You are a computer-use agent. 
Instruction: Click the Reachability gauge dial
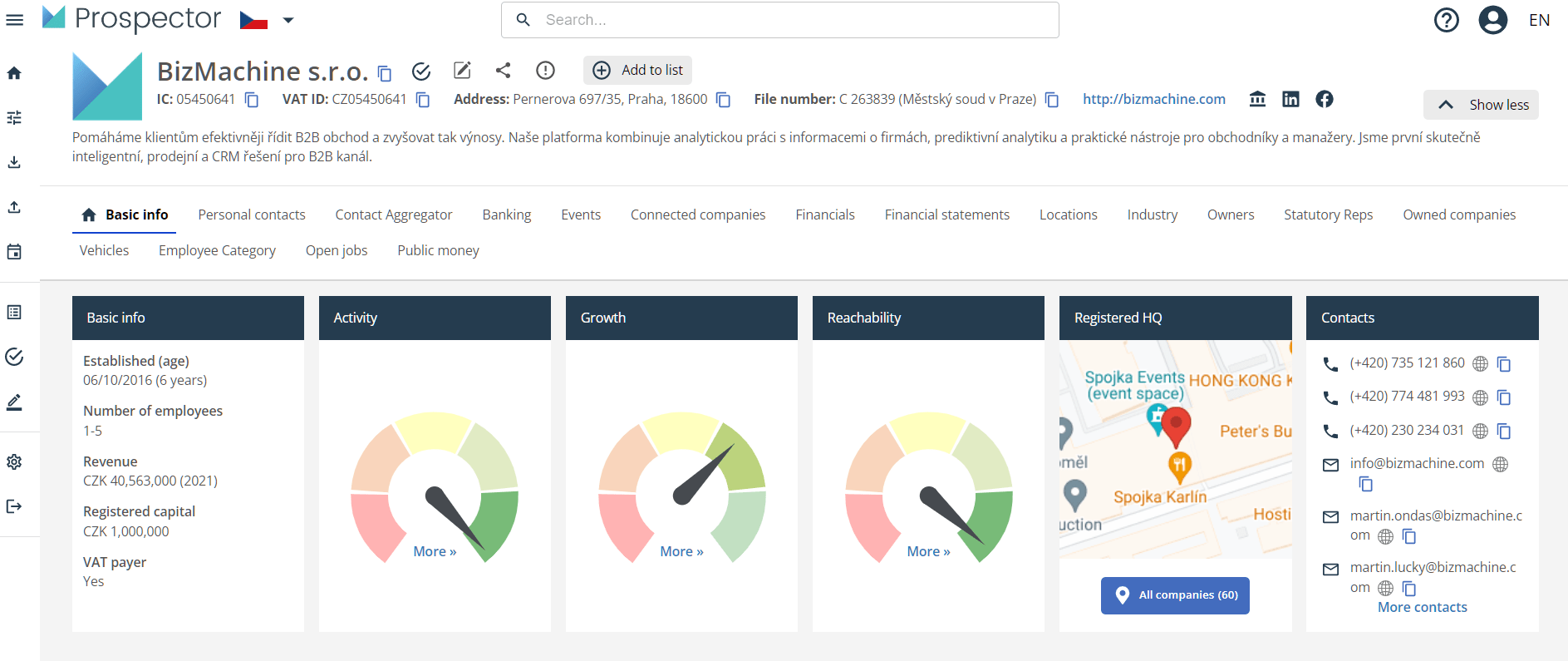pyautogui.click(x=928, y=487)
